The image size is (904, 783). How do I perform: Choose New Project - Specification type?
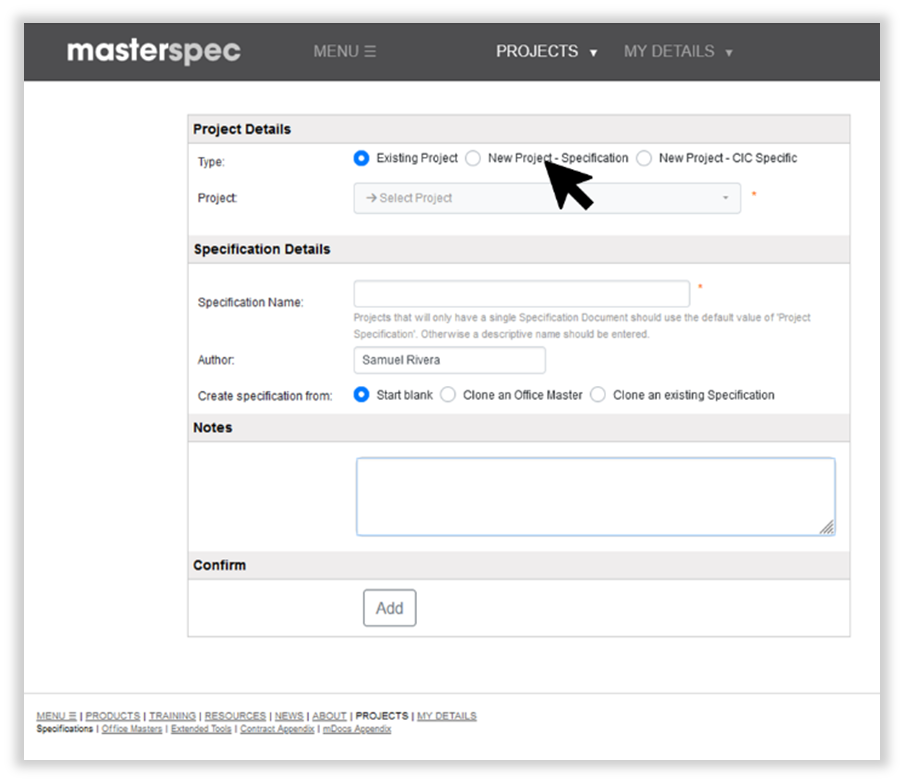tap(472, 158)
